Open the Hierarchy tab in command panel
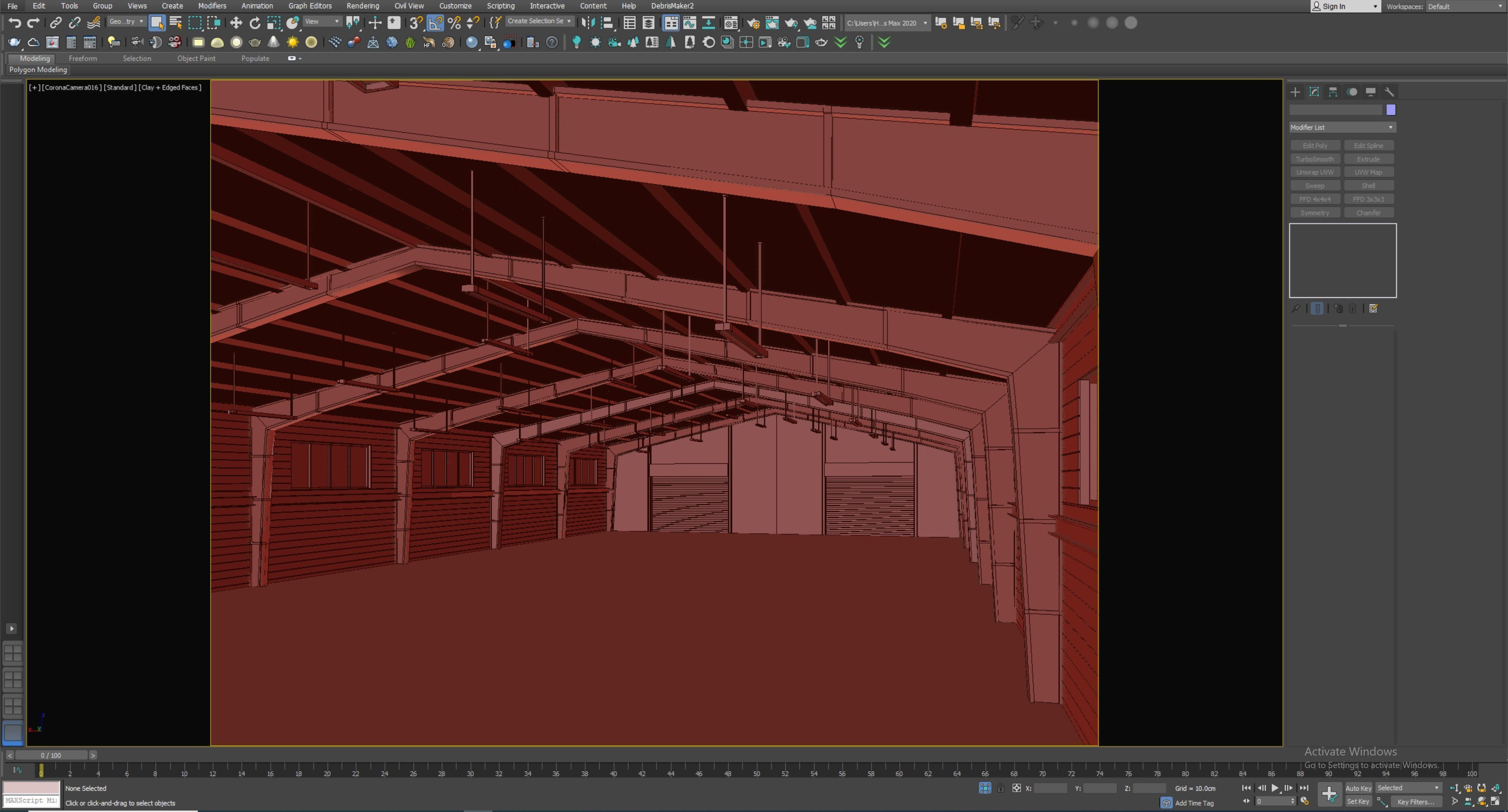1508x812 pixels. point(1333,92)
